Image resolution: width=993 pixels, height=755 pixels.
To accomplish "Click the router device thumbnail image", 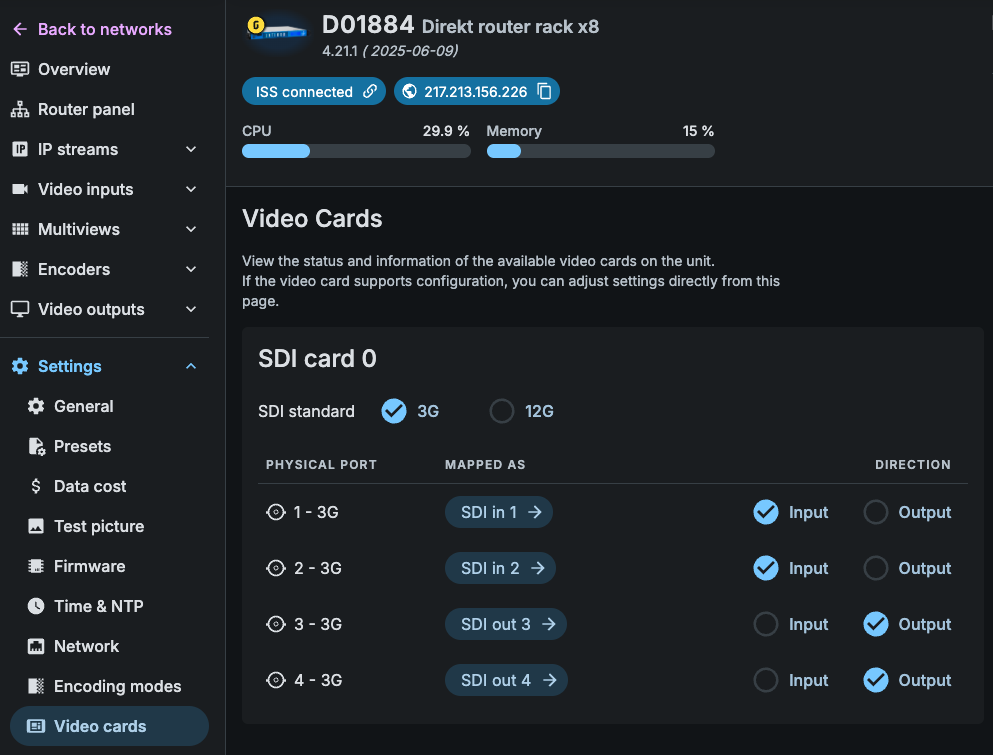I will click(277, 32).
